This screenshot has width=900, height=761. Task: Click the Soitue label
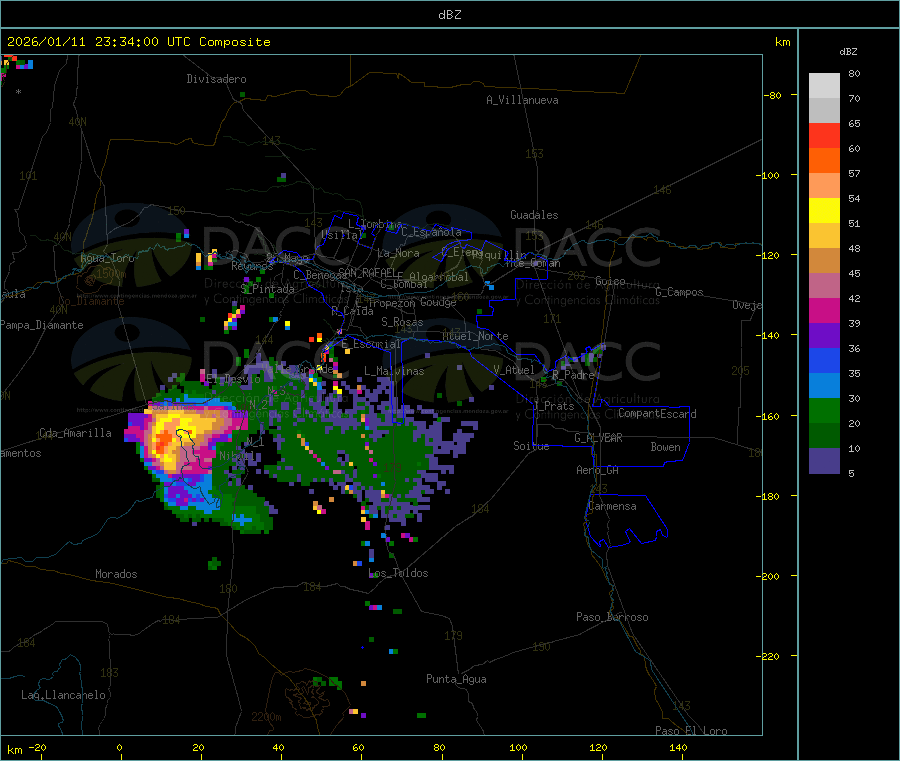point(531,446)
